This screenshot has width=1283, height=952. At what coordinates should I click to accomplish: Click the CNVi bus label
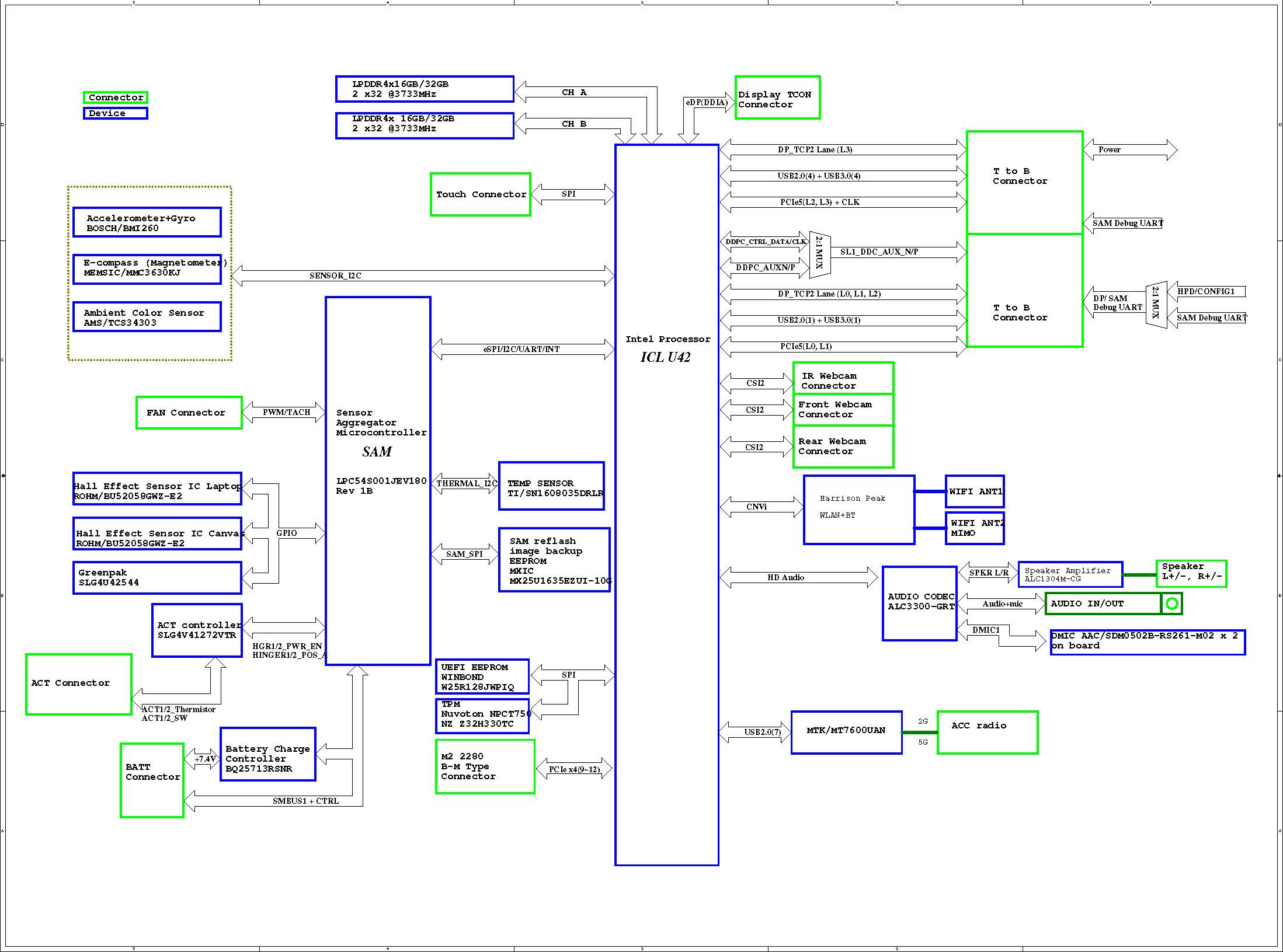(x=756, y=507)
